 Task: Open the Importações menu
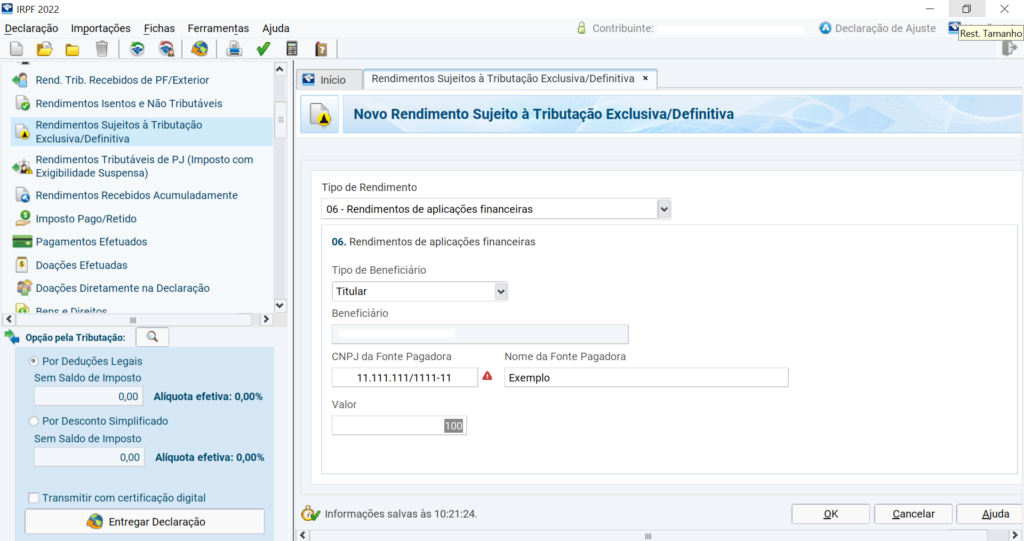(x=101, y=28)
